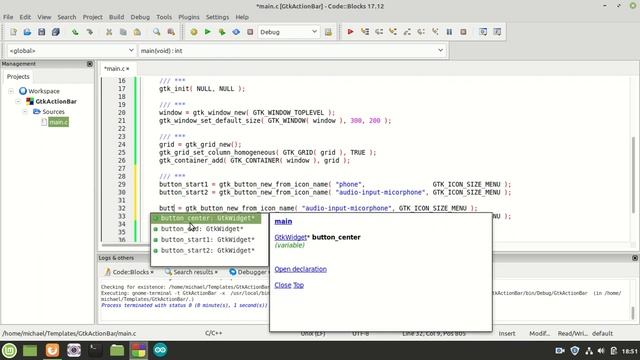Image resolution: width=640 pixels, height=360 pixels.
Task: Click the Save all files icon
Action: (x=56, y=32)
